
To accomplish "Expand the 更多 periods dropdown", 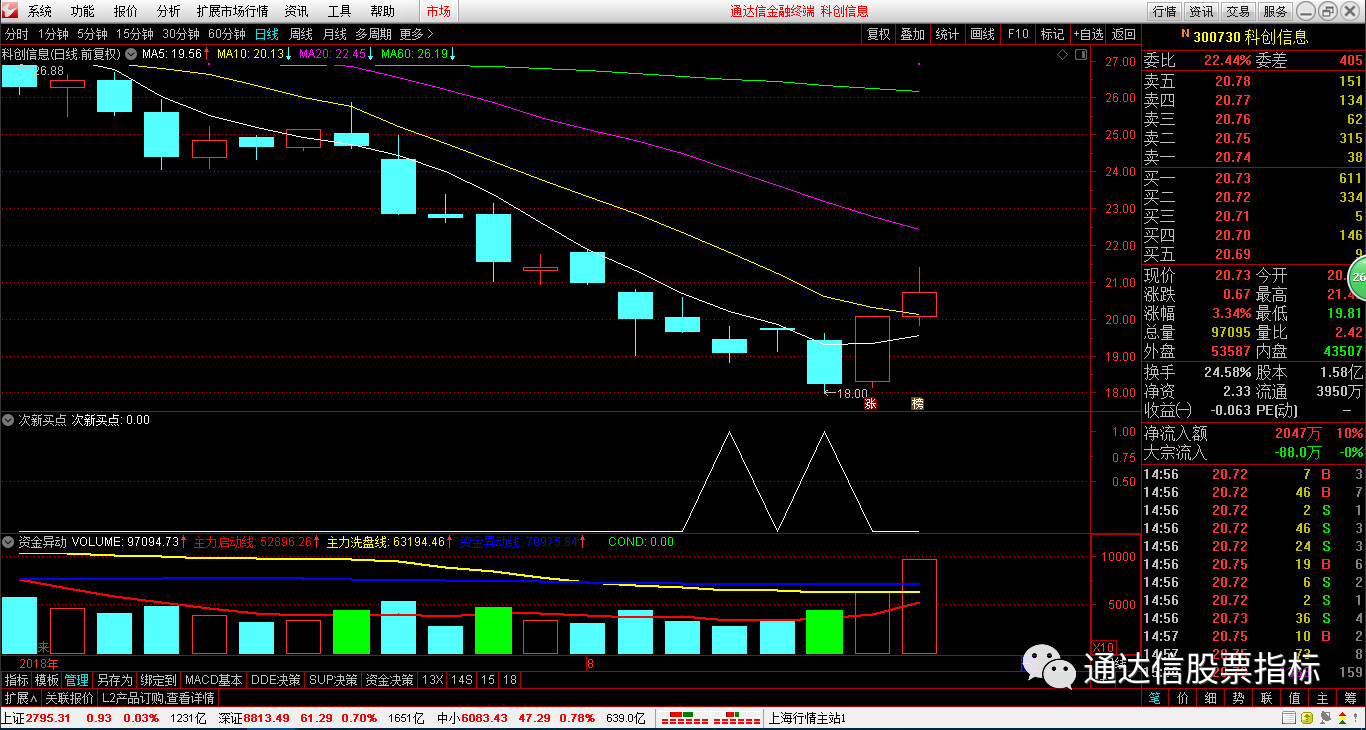I will pos(416,34).
